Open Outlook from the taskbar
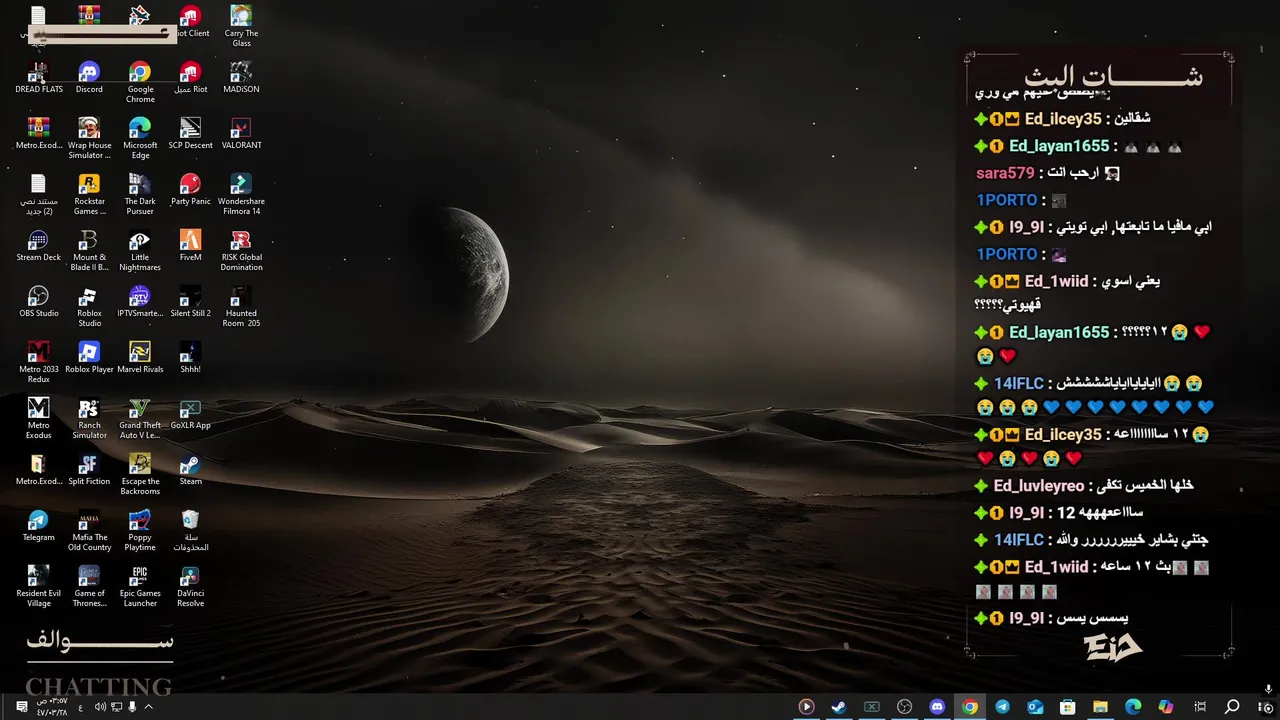This screenshot has width=1280, height=720. point(1035,707)
